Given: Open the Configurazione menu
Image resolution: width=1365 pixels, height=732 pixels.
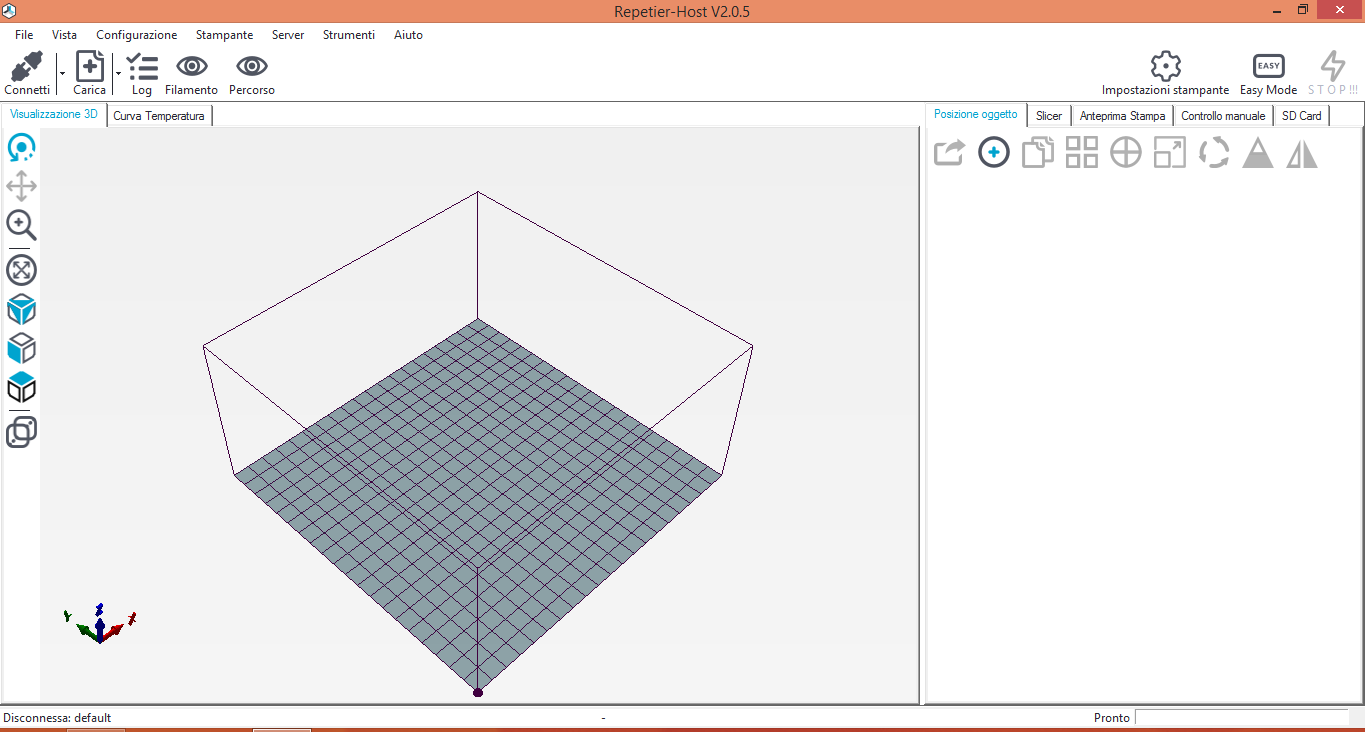Looking at the screenshot, I should pyautogui.click(x=136, y=35).
